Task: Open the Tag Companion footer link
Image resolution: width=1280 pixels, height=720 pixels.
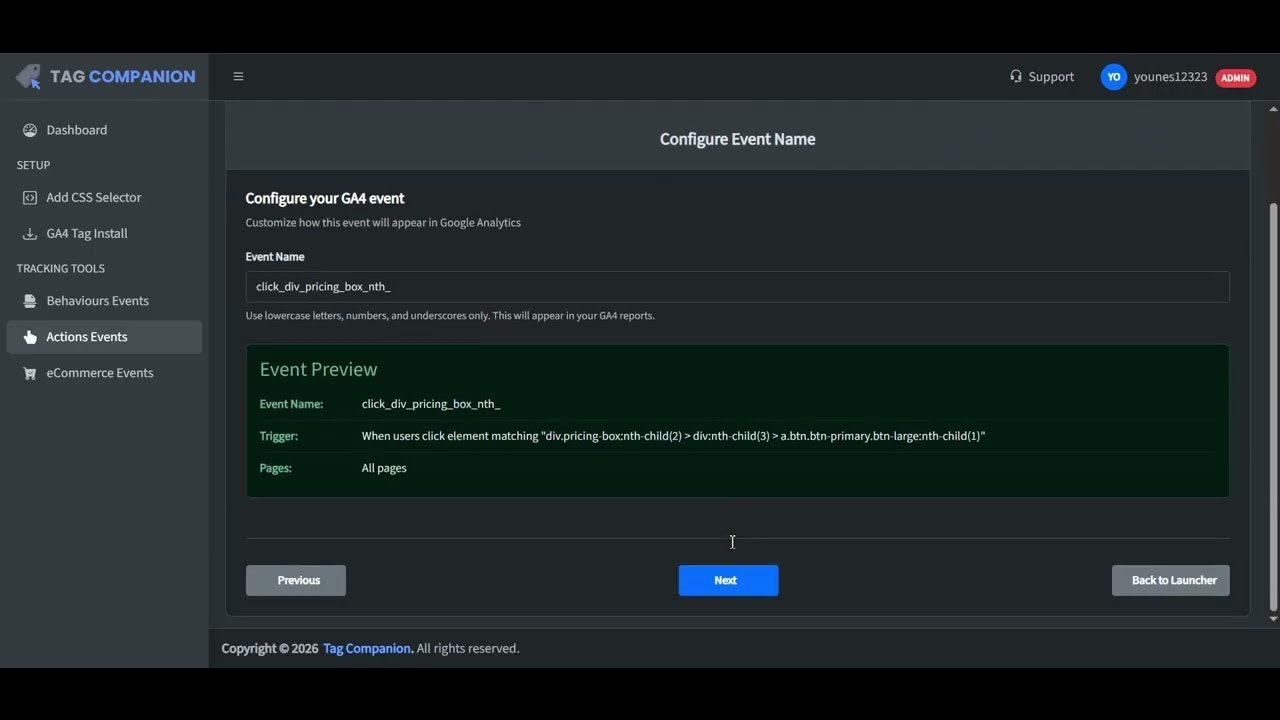Action: coord(368,648)
